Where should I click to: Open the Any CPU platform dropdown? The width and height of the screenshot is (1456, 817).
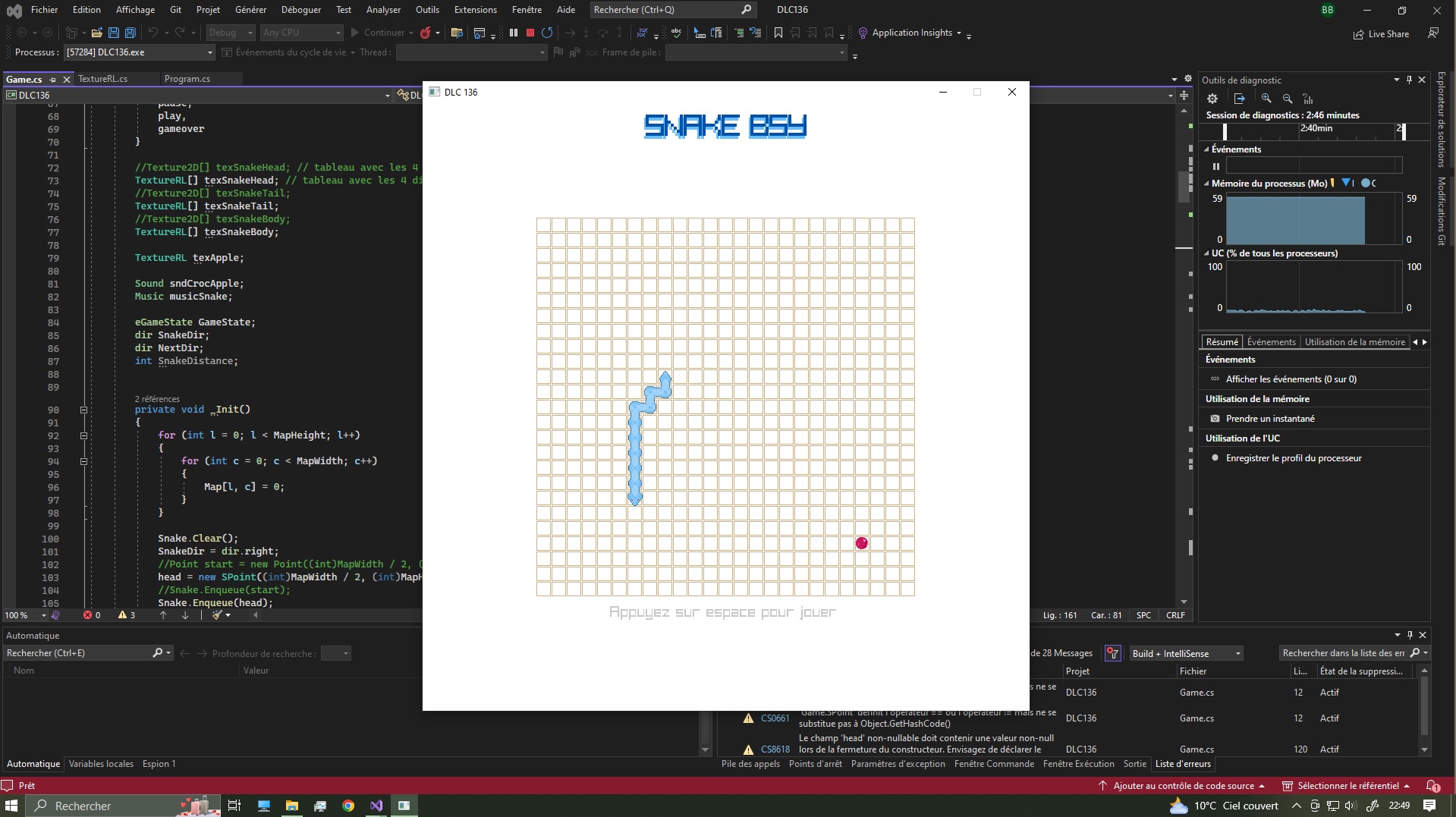[301, 33]
